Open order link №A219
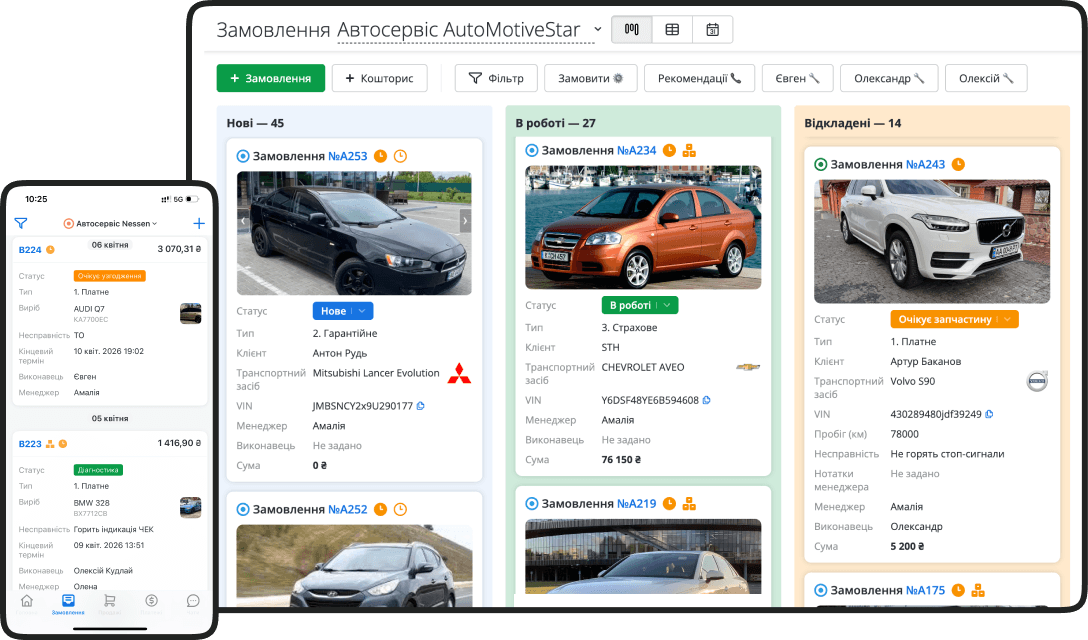The image size is (1088, 640). pyautogui.click(x=636, y=504)
